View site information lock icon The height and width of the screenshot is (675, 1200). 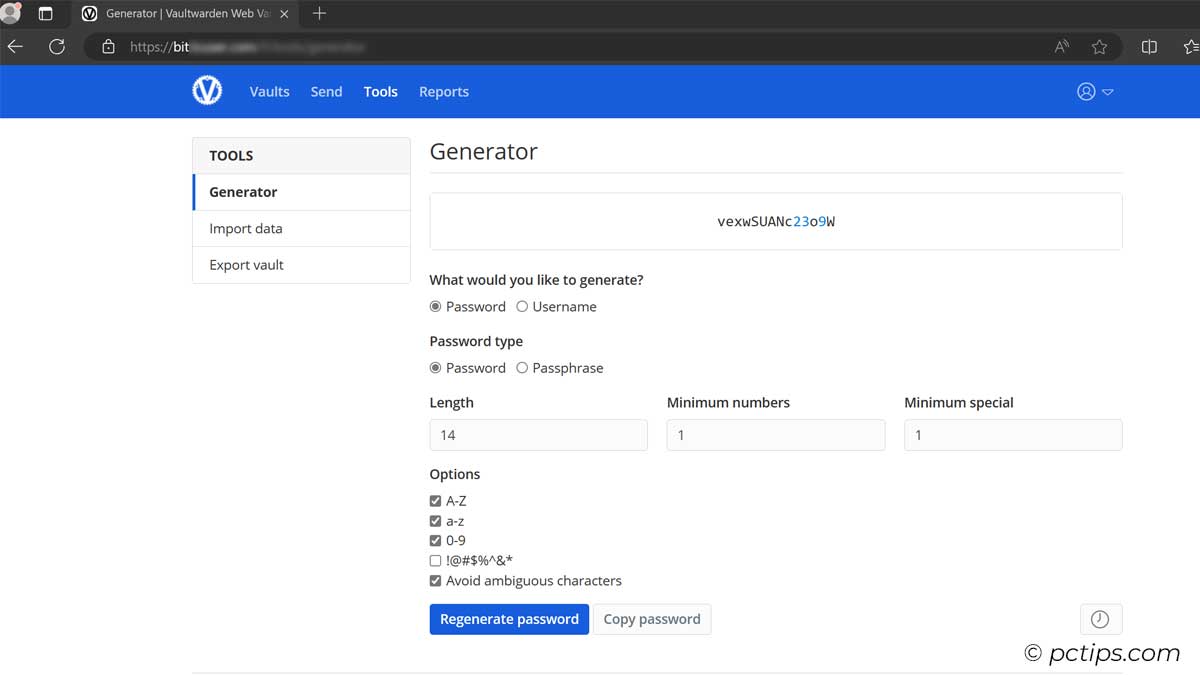point(109,47)
